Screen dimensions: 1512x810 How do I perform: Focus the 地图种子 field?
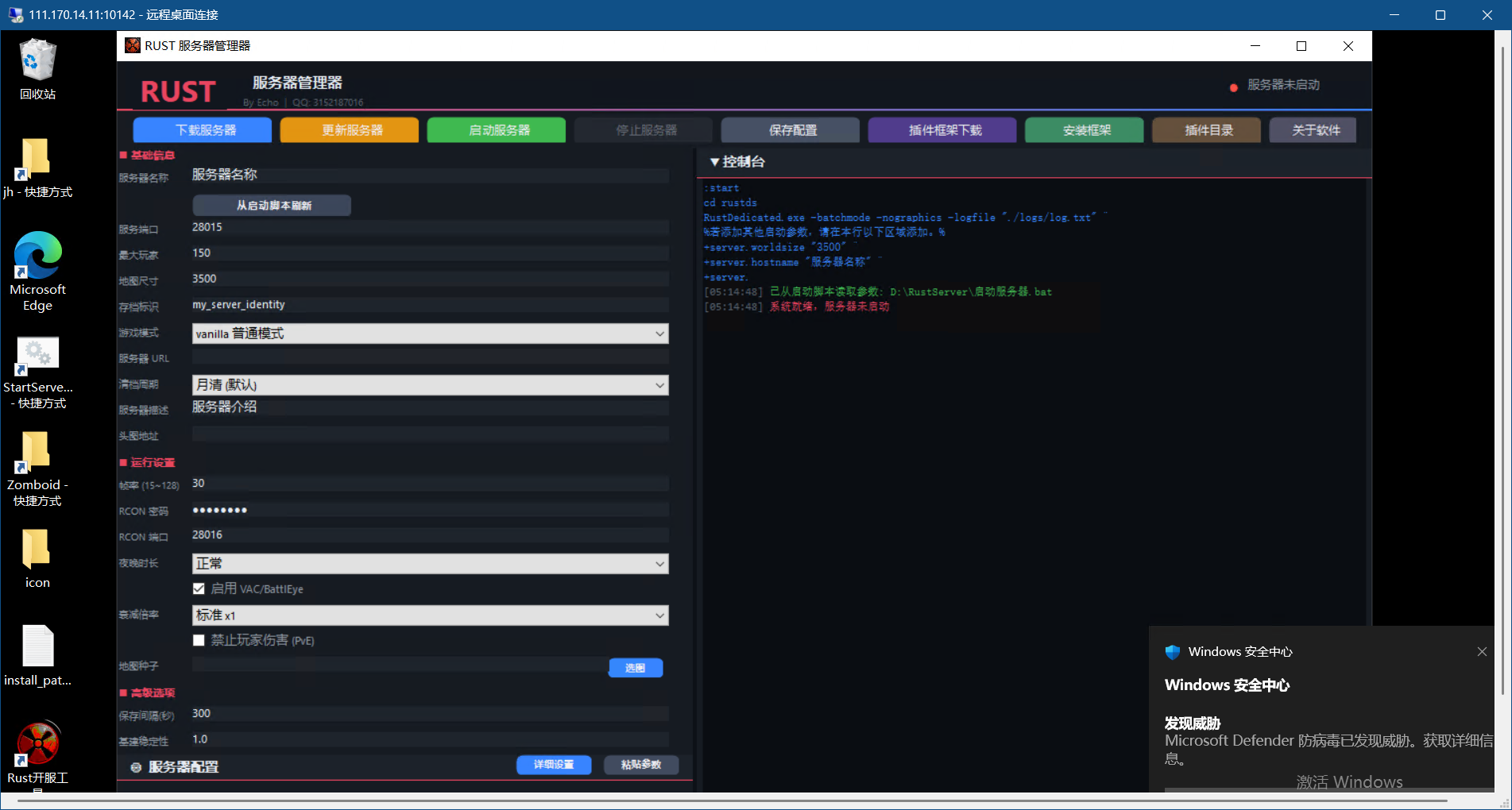click(x=399, y=665)
